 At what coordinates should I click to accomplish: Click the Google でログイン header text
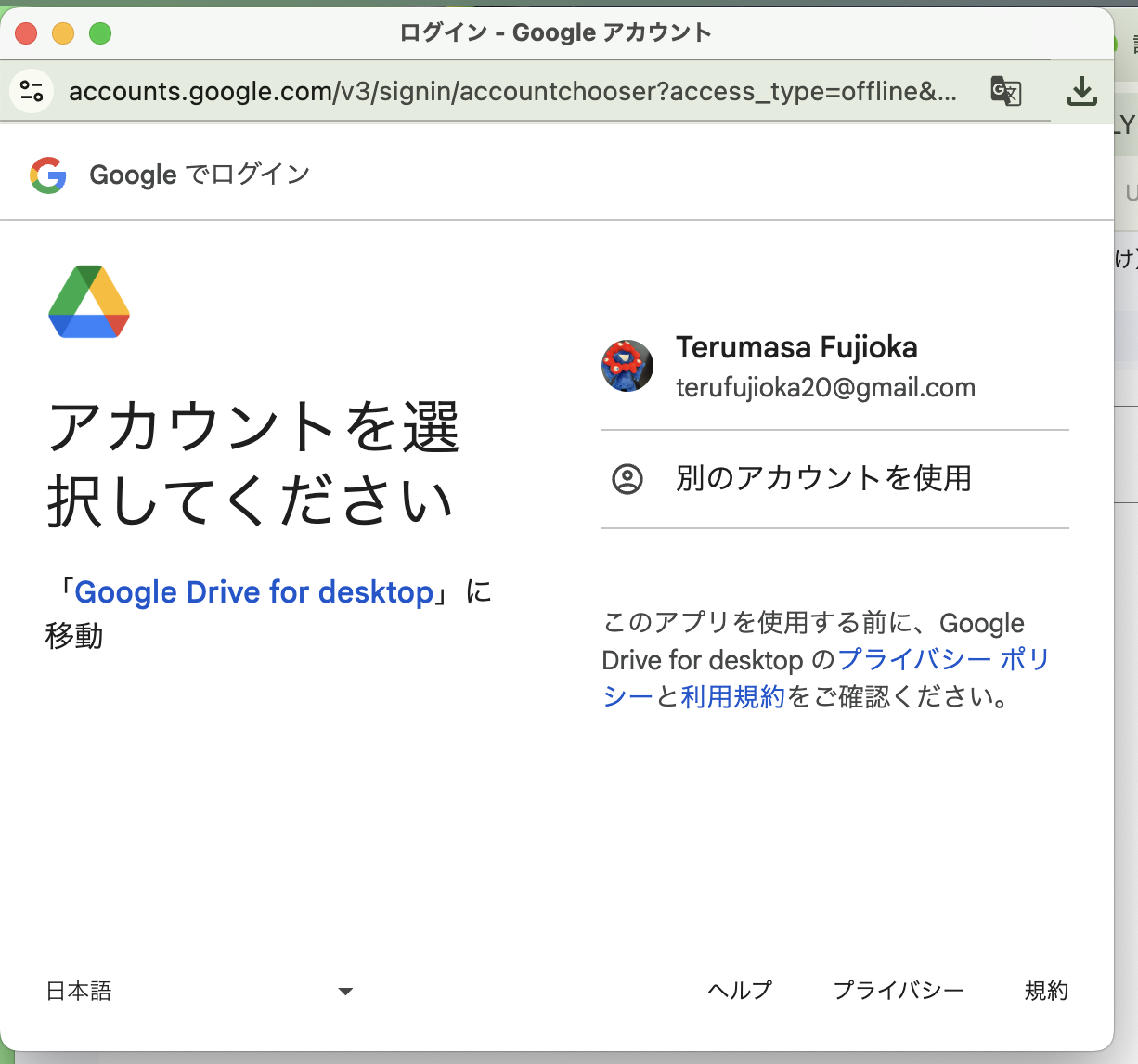(x=198, y=175)
